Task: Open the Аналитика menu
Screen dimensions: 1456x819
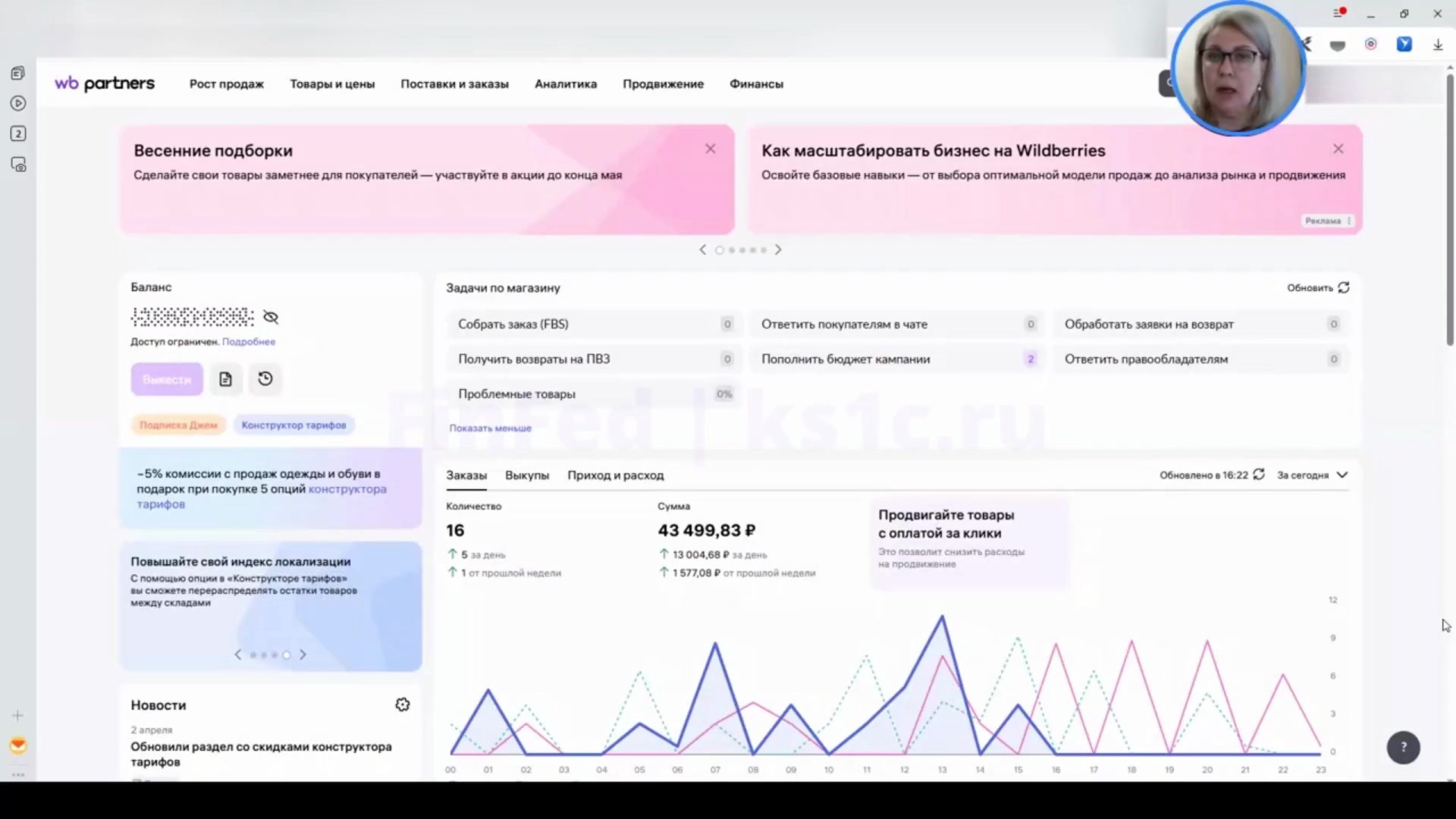Action: [x=566, y=84]
